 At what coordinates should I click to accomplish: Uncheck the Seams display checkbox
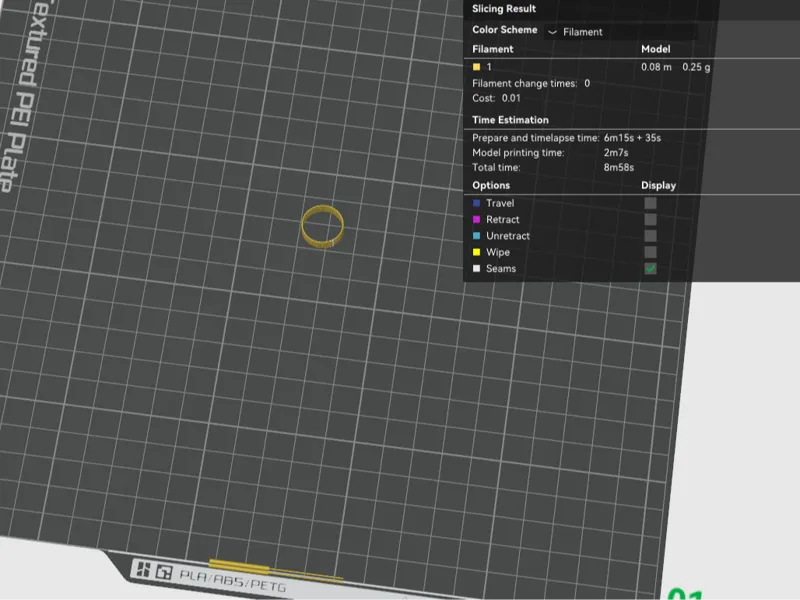(650, 268)
